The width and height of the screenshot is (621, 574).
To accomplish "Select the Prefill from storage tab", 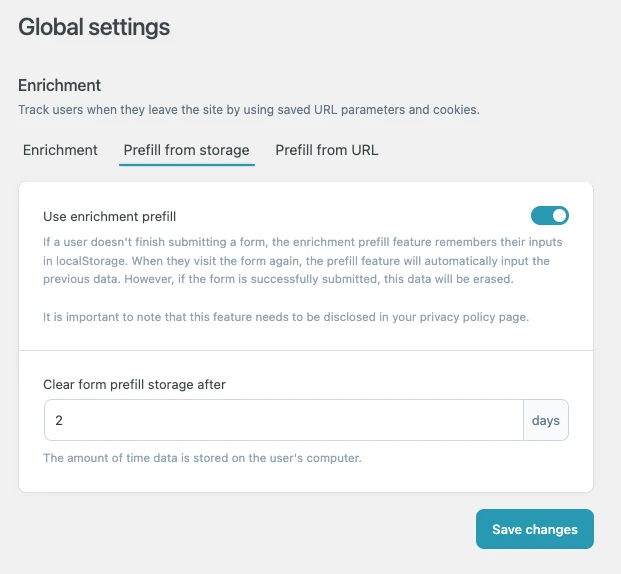I will click(186, 150).
